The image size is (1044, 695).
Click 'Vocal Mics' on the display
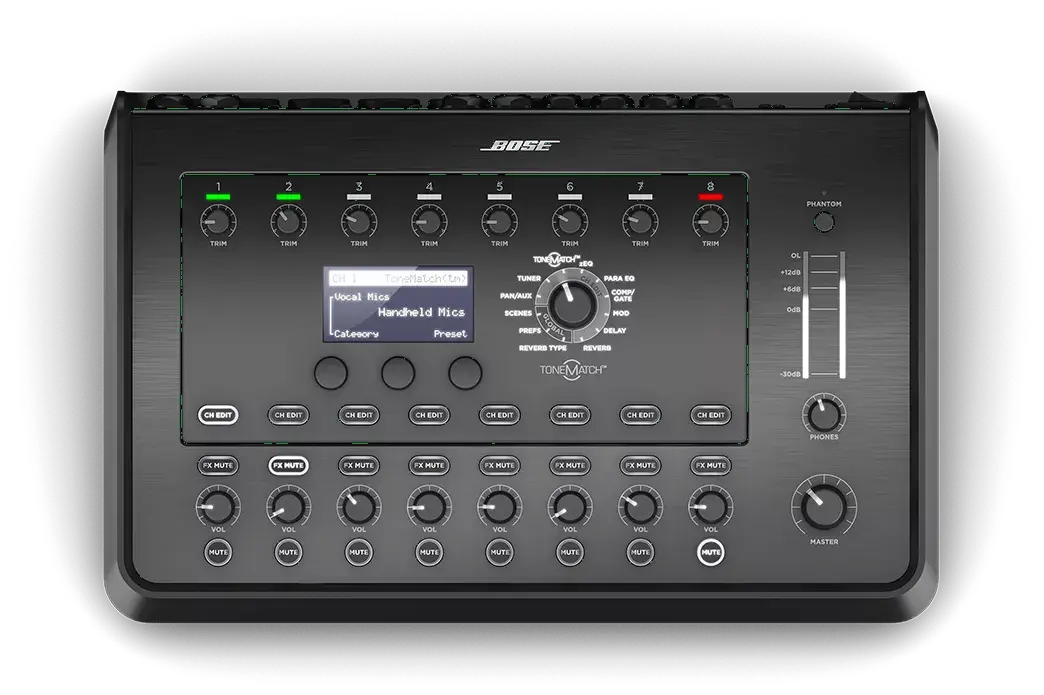pyautogui.click(x=362, y=297)
